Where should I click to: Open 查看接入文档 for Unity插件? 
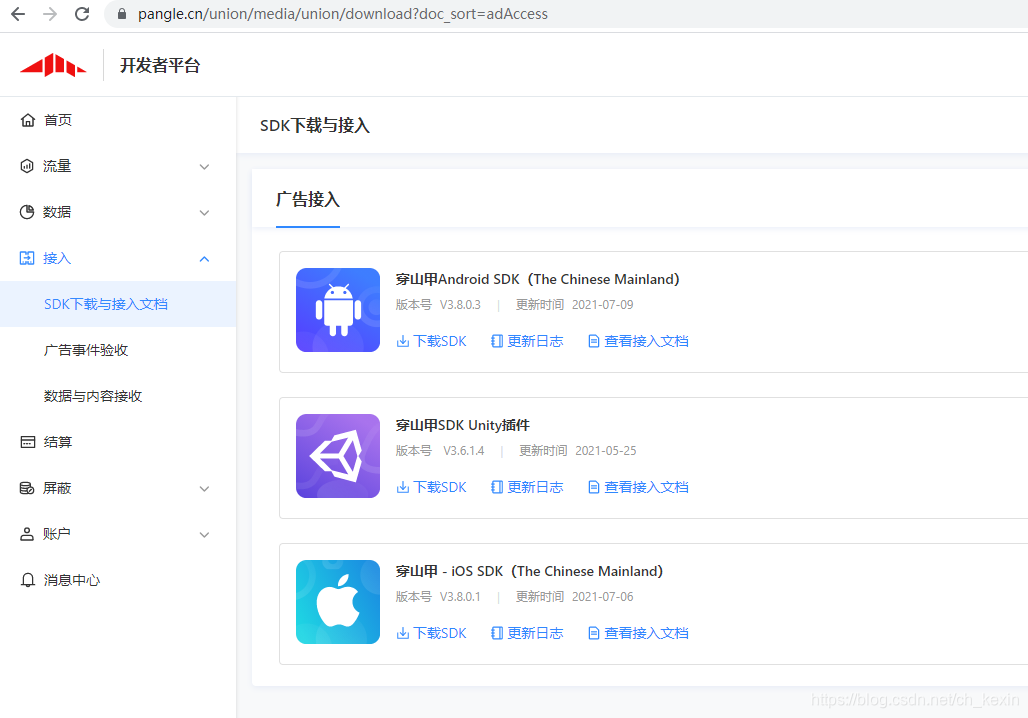(x=646, y=487)
